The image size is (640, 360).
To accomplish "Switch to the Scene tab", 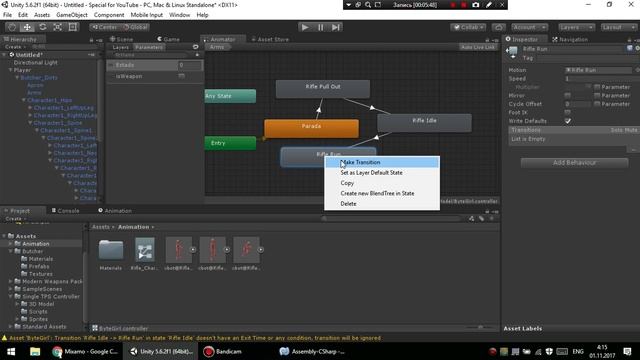I will pos(121,39).
